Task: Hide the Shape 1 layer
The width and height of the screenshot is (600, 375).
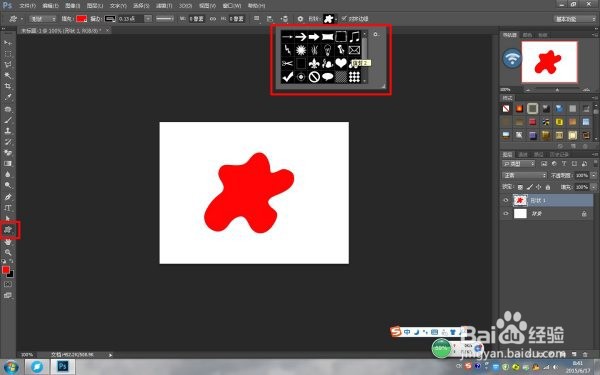Action: tap(506, 200)
